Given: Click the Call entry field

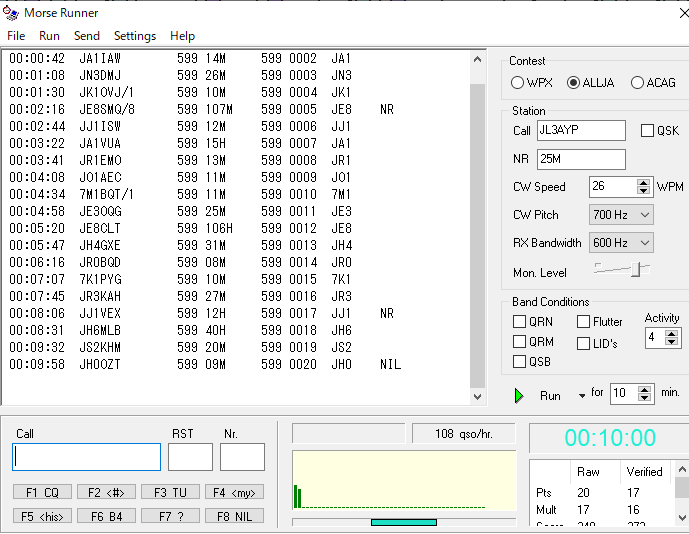Looking at the screenshot, I should click(87, 457).
